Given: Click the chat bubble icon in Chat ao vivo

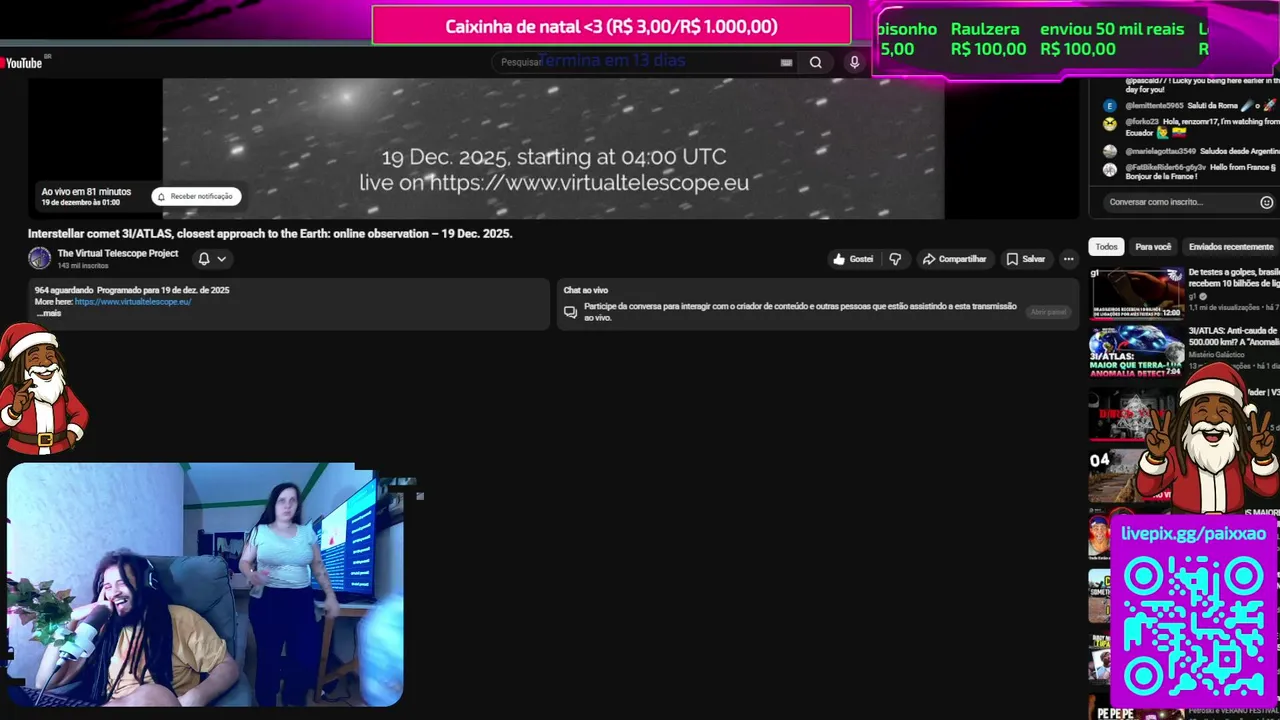Looking at the screenshot, I should [x=570, y=312].
